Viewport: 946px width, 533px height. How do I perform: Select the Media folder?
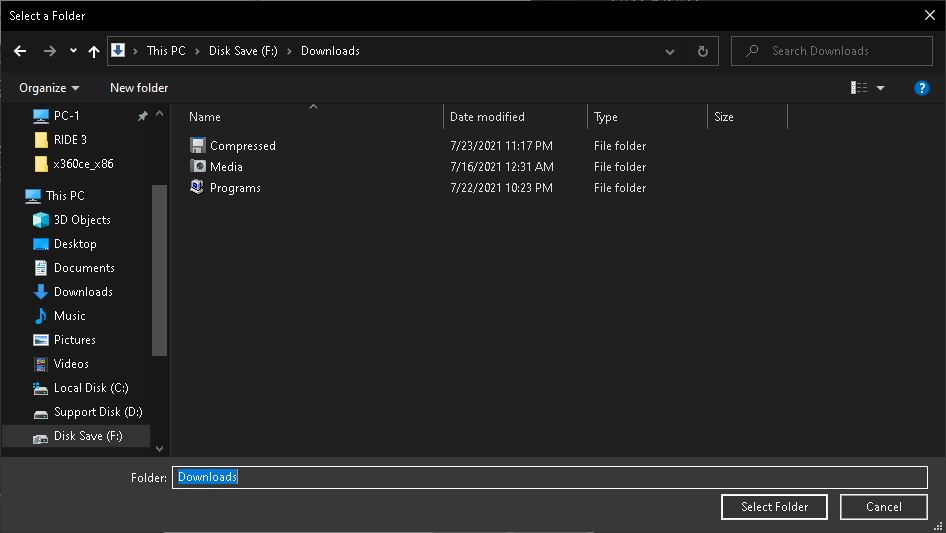226,167
